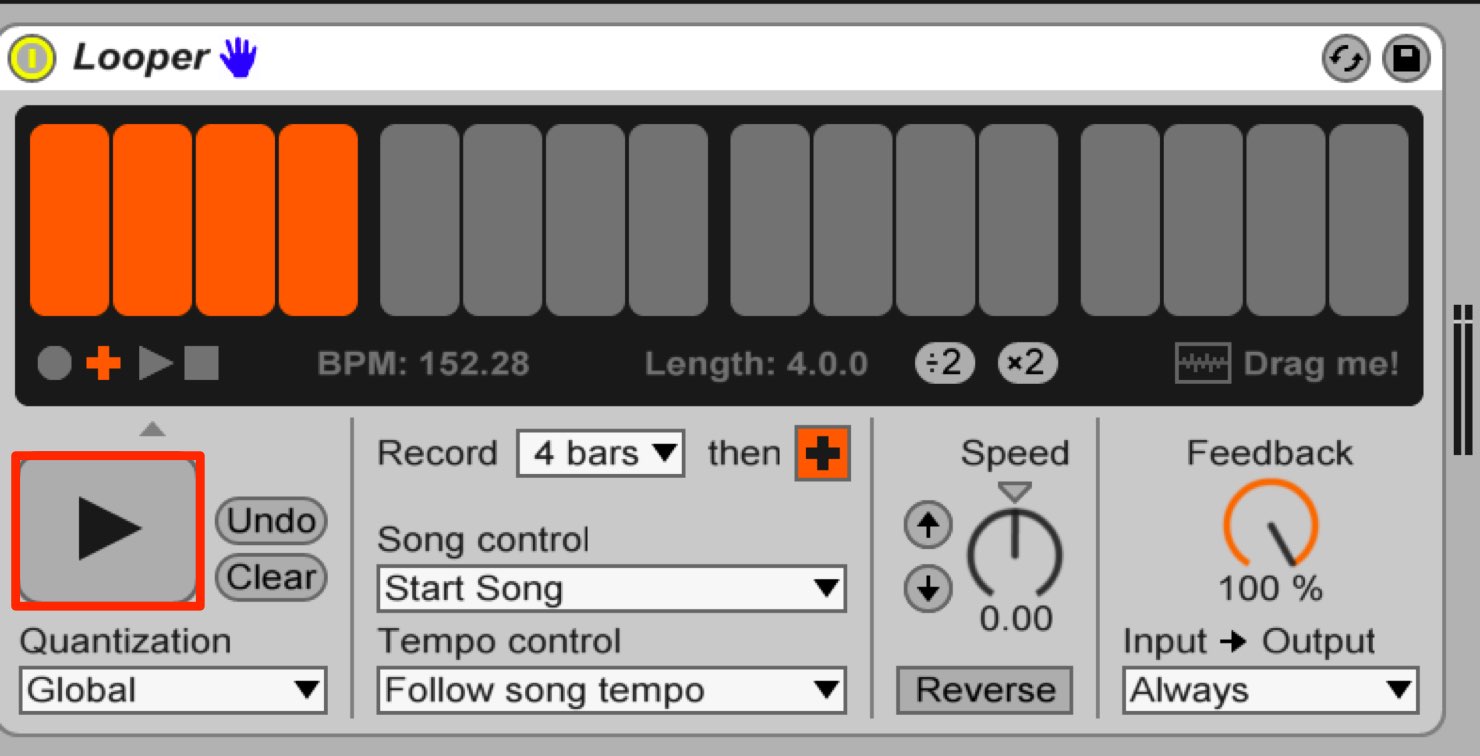Halve the loop length with ÷2
Screen dimensions: 1480x756
(945, 364)
